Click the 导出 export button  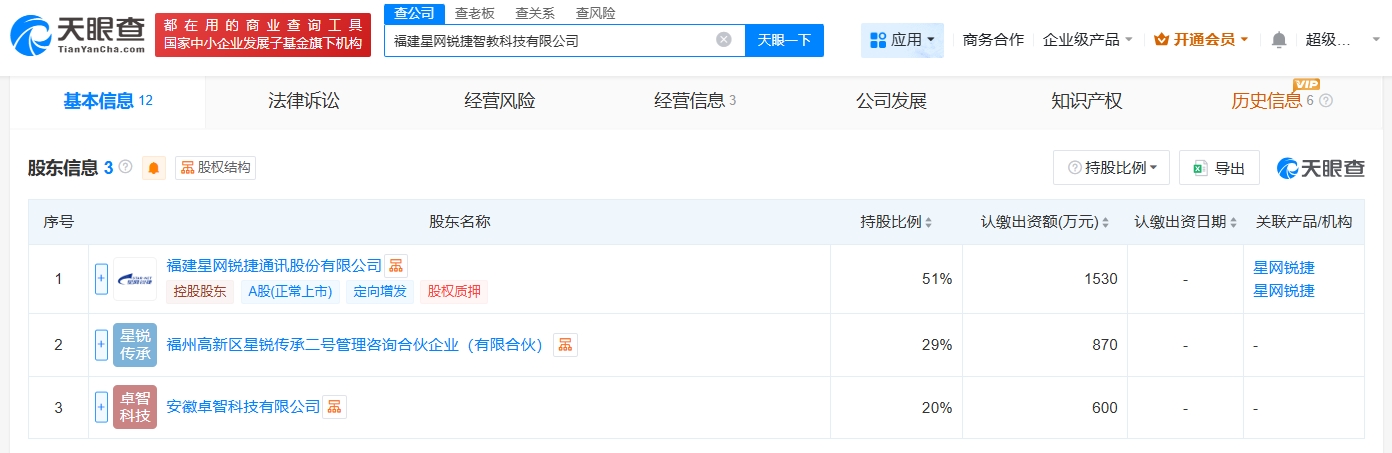coord(1219,168)
